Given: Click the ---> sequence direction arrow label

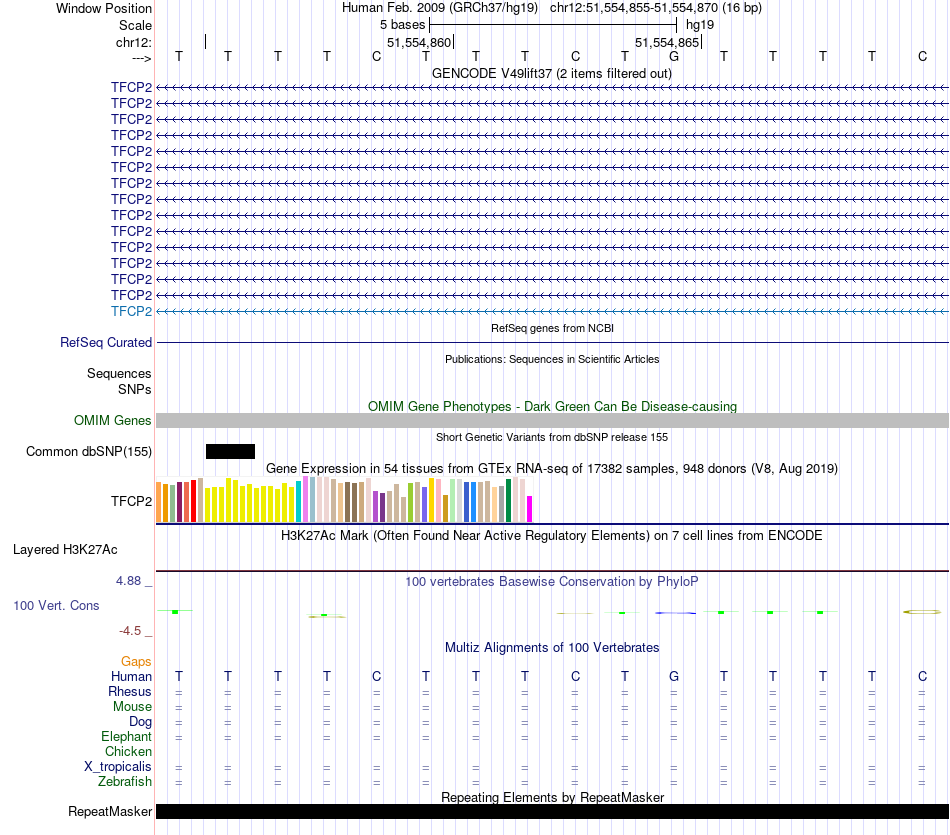Looking at the screenshot, I should point(141,58).
